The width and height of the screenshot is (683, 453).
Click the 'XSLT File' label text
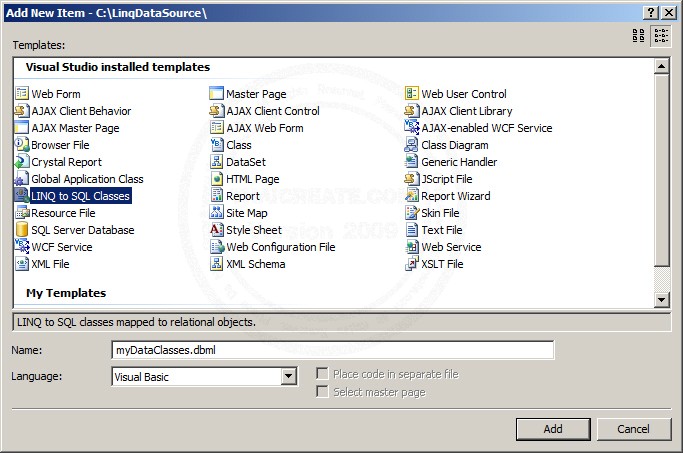442,264
